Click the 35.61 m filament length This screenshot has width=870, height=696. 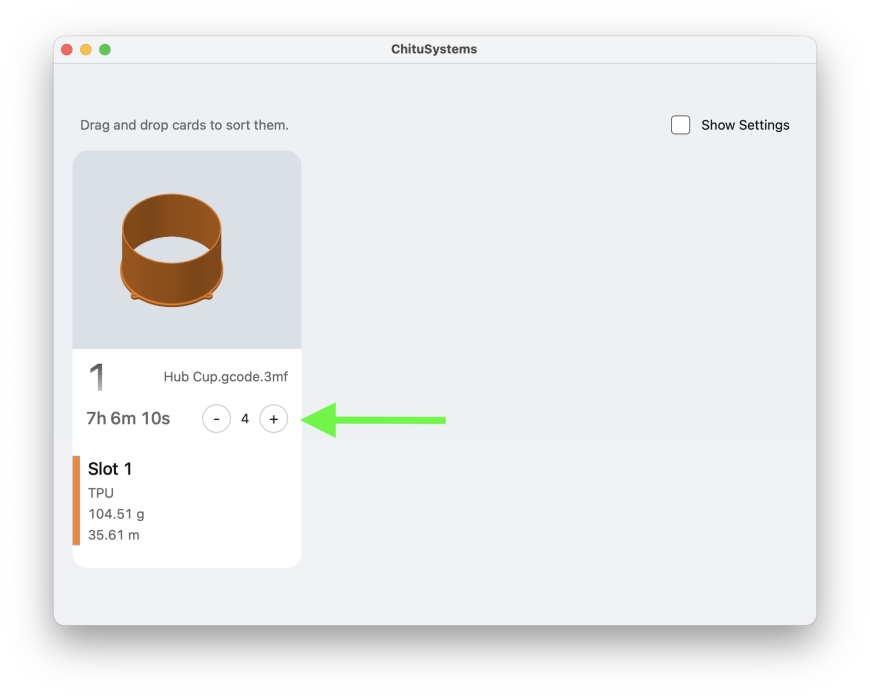pyautogui.click(x=114, y=535)
